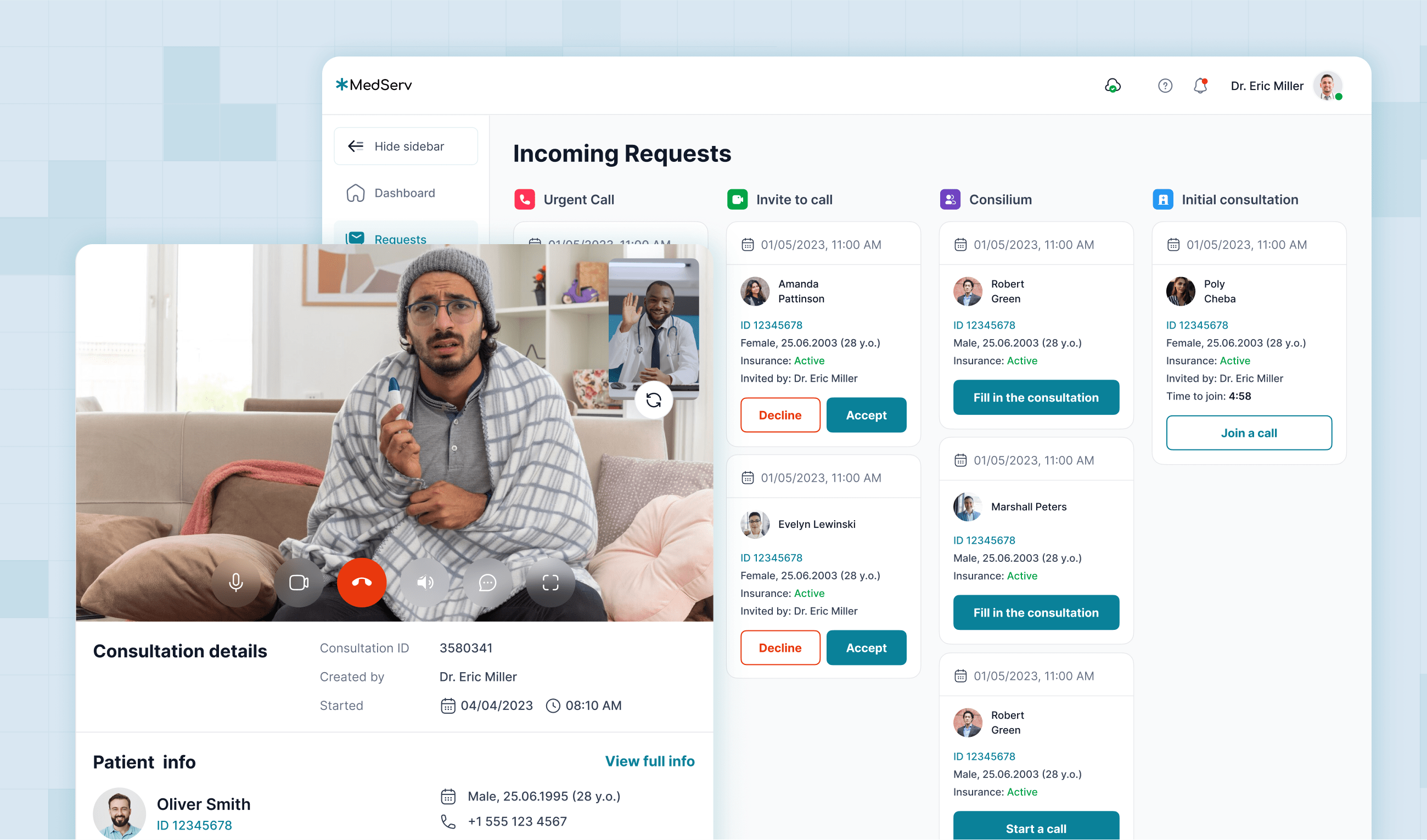Toggle the camera in the call controls
The image size is (1427, 840).
click(x=299, y=583)
